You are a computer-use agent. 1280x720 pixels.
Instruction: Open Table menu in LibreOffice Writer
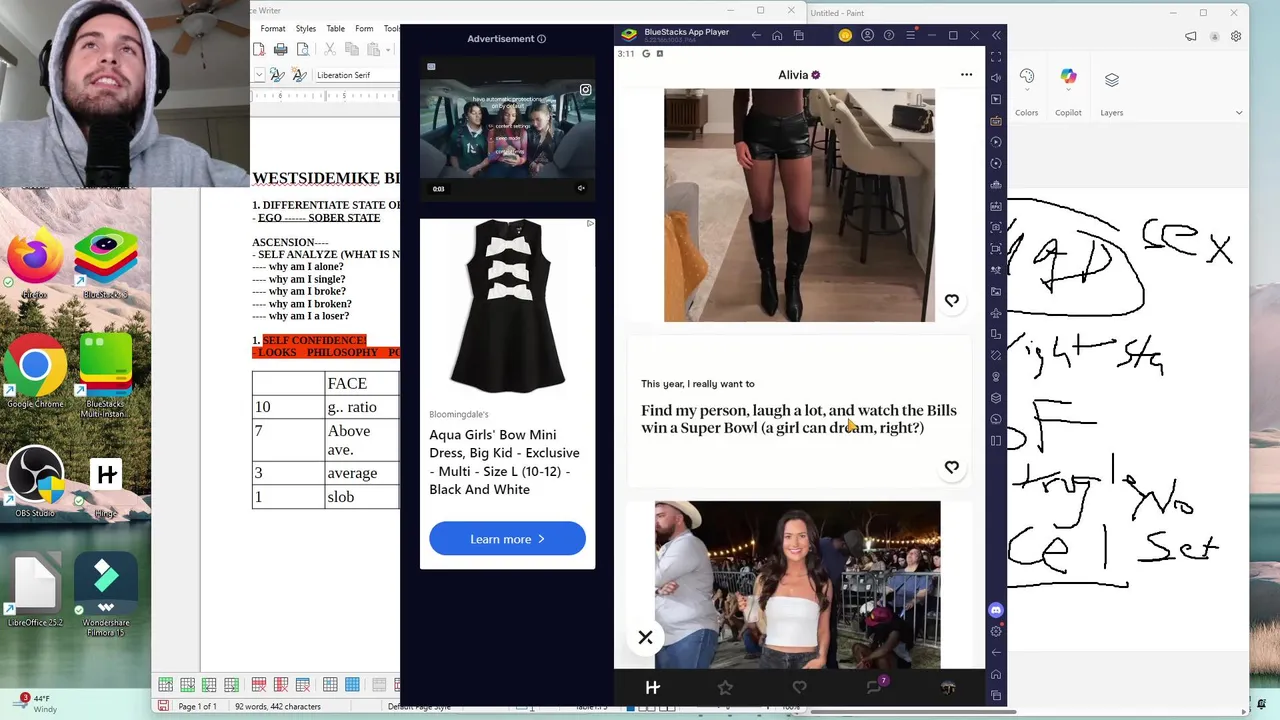tap(336, 29)
